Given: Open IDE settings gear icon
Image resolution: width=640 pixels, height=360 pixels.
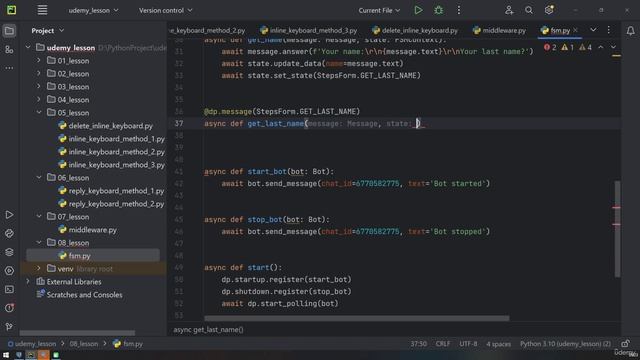Looking at the screenshot, I should (549, 10).
